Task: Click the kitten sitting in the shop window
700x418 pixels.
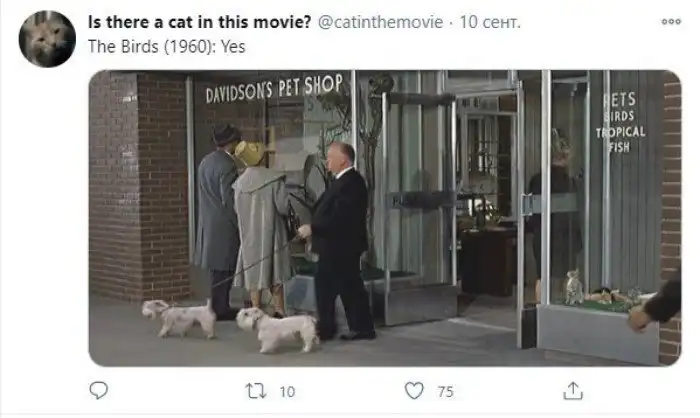Action: (574, 287)
